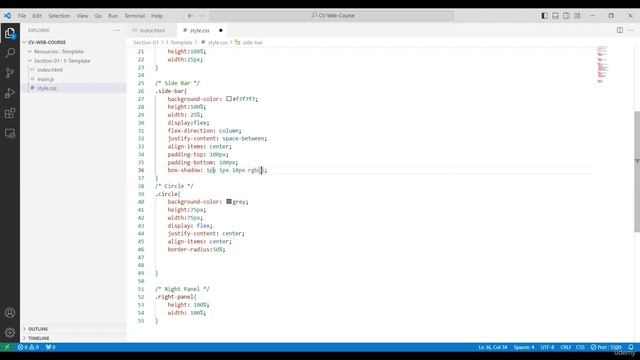The height and width of the screenshot is (360, 640).
Task: Split the editor to the right
Action: [x=620, y=30]
